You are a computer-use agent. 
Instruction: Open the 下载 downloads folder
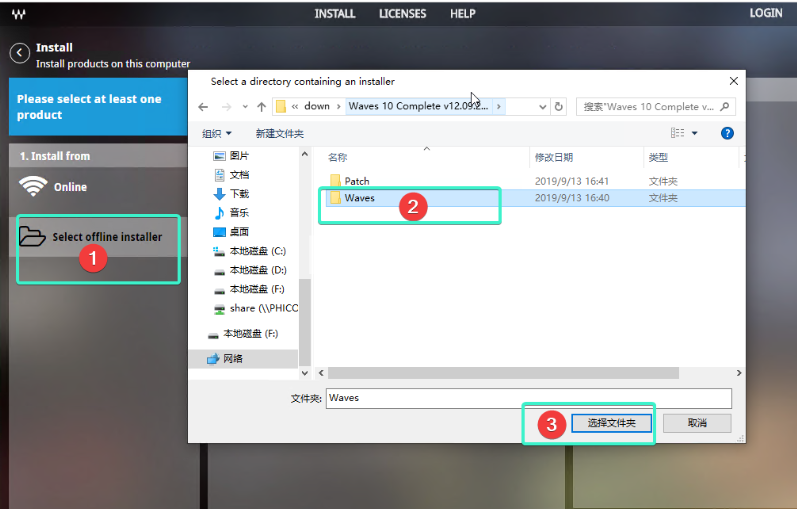[x=231, y=194]
